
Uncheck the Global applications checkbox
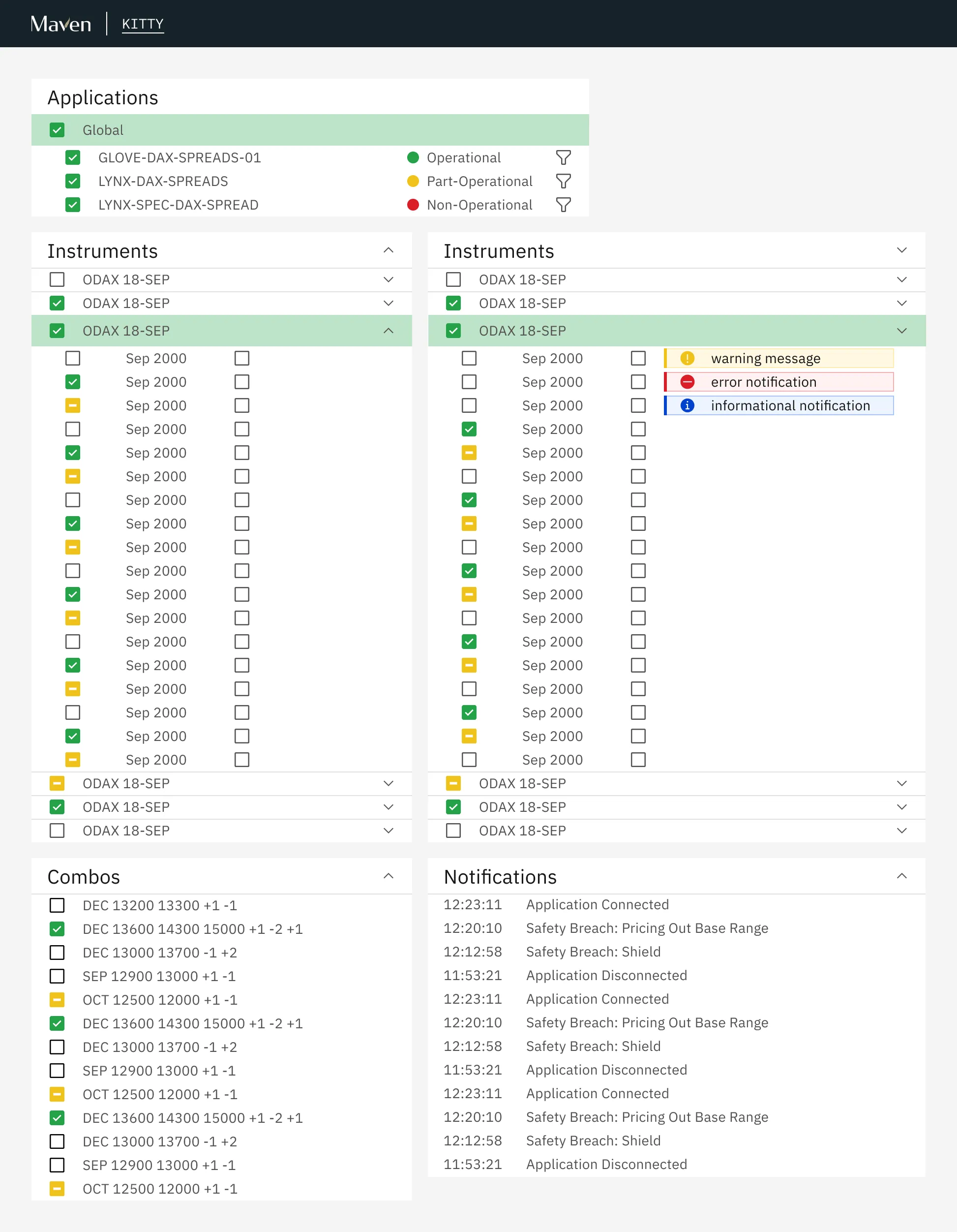[x=57, y=130]
